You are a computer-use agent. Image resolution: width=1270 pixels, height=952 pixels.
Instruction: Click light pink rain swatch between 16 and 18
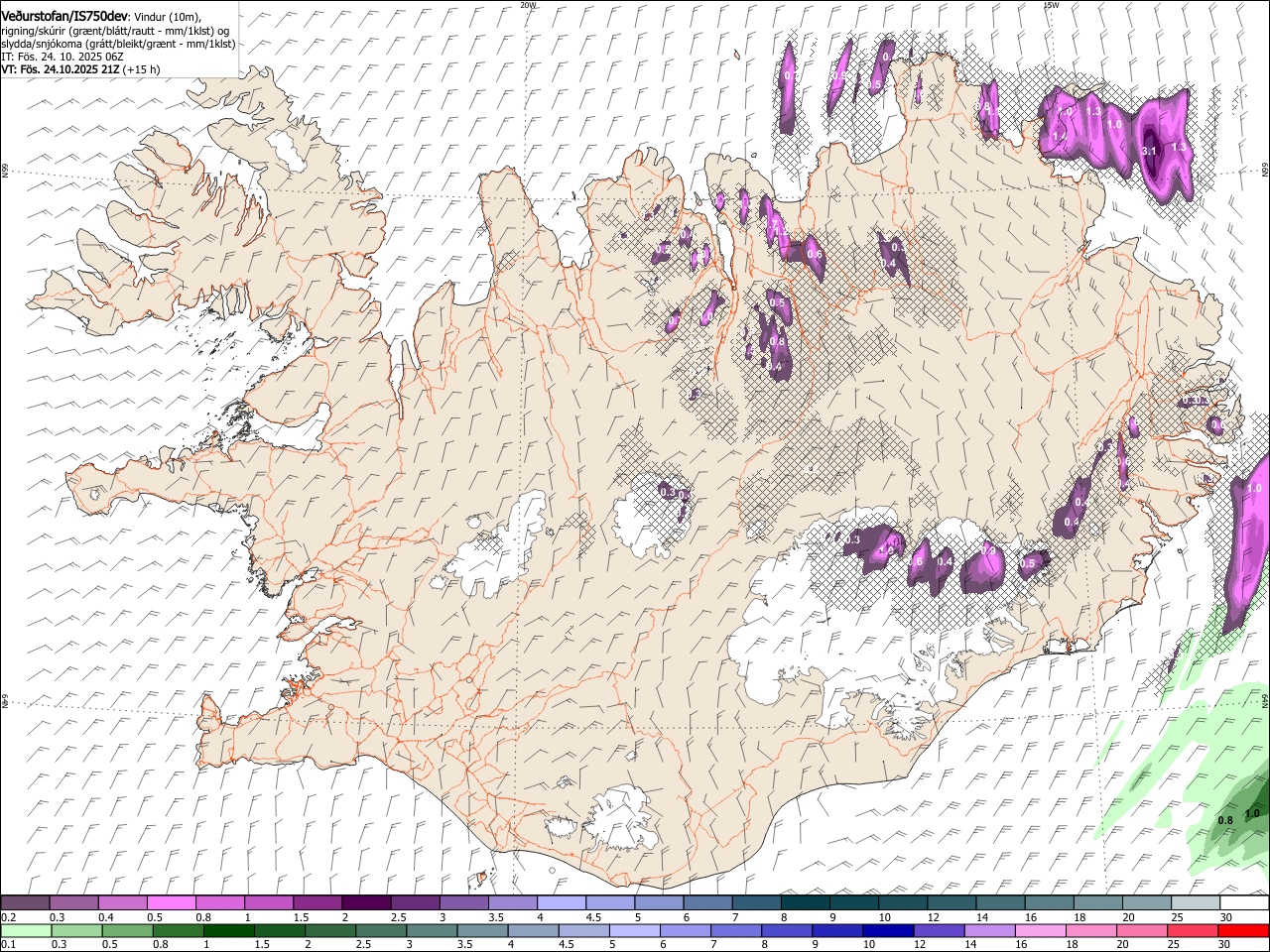[1041, 930]
